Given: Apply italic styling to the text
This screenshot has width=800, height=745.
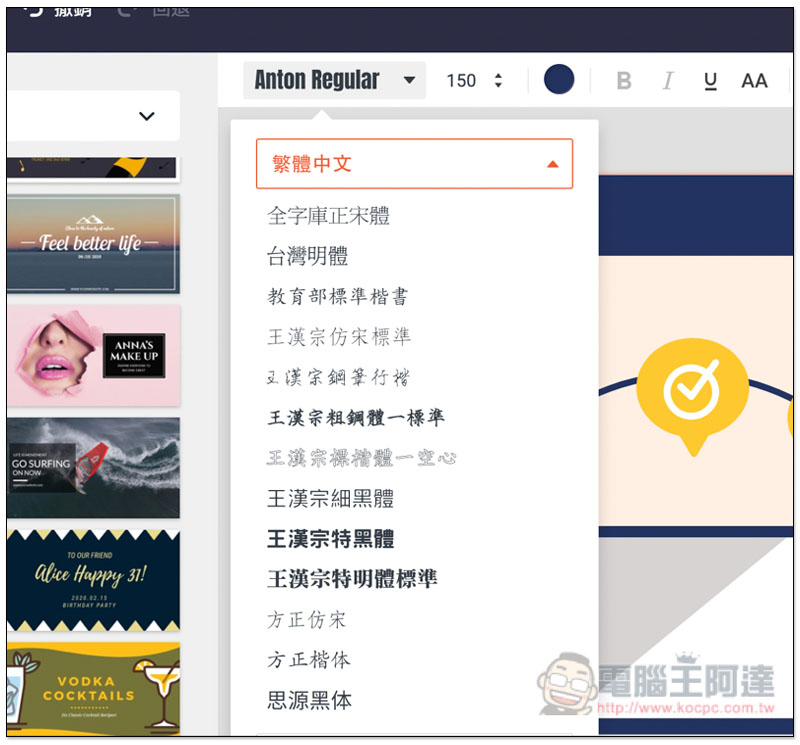Looking at the screenshot, I should (x=667, y=81).
